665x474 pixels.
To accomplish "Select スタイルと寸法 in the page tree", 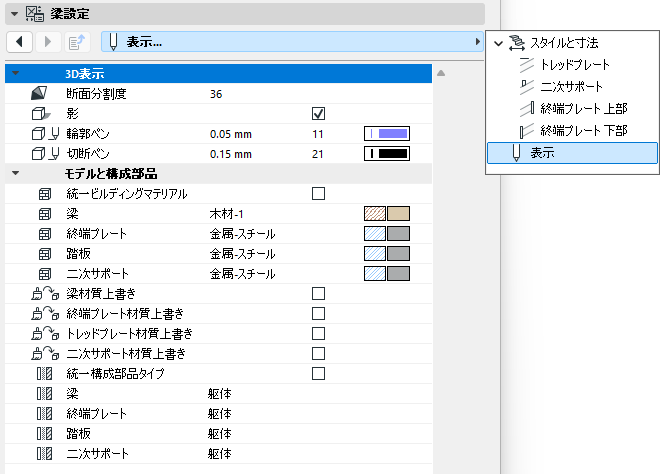I will [564, 43].
